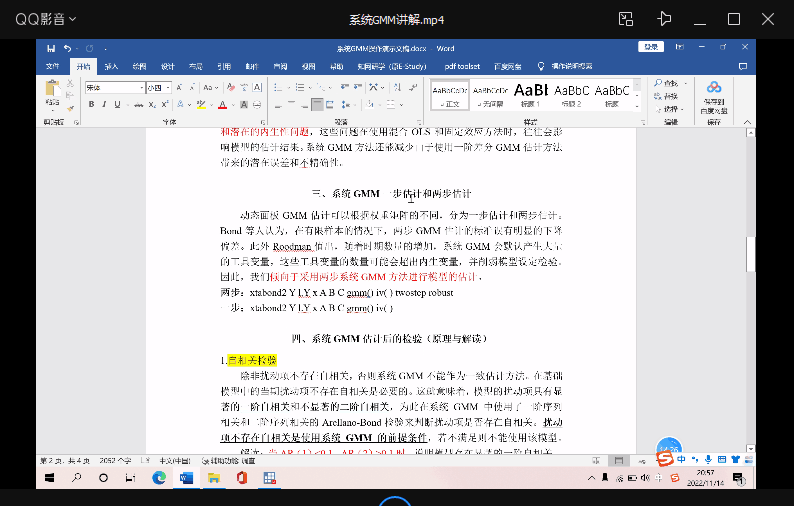Toggle Superscript formatting
The image size is (794, 506).
coord(165,104)
